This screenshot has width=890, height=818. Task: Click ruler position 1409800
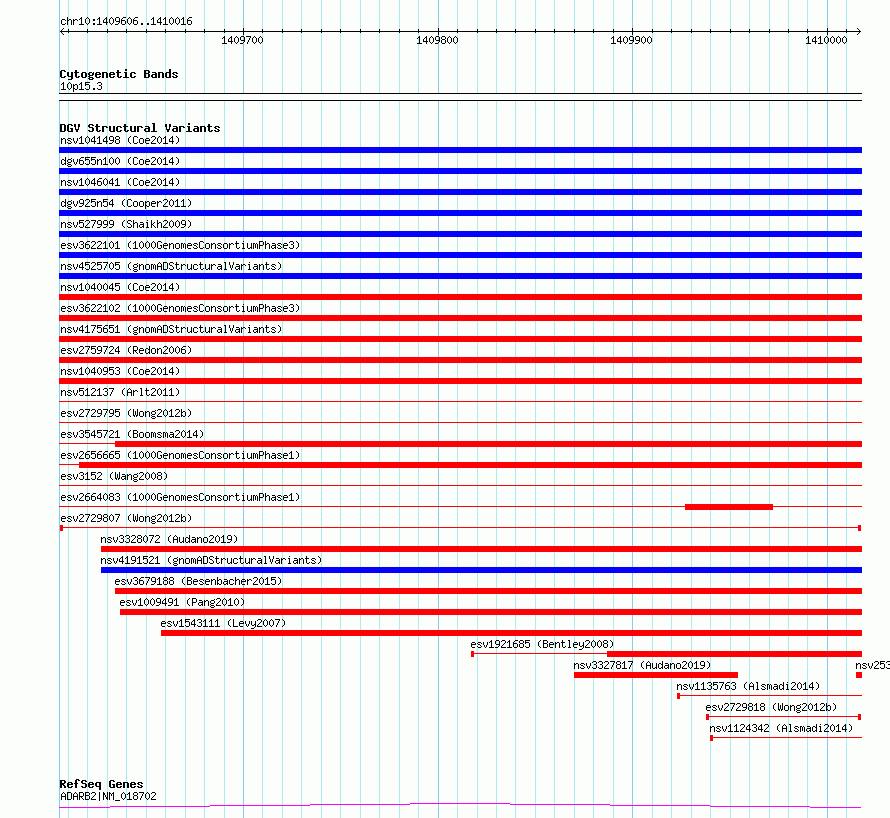pyautogui.click(x=437, y=40)
